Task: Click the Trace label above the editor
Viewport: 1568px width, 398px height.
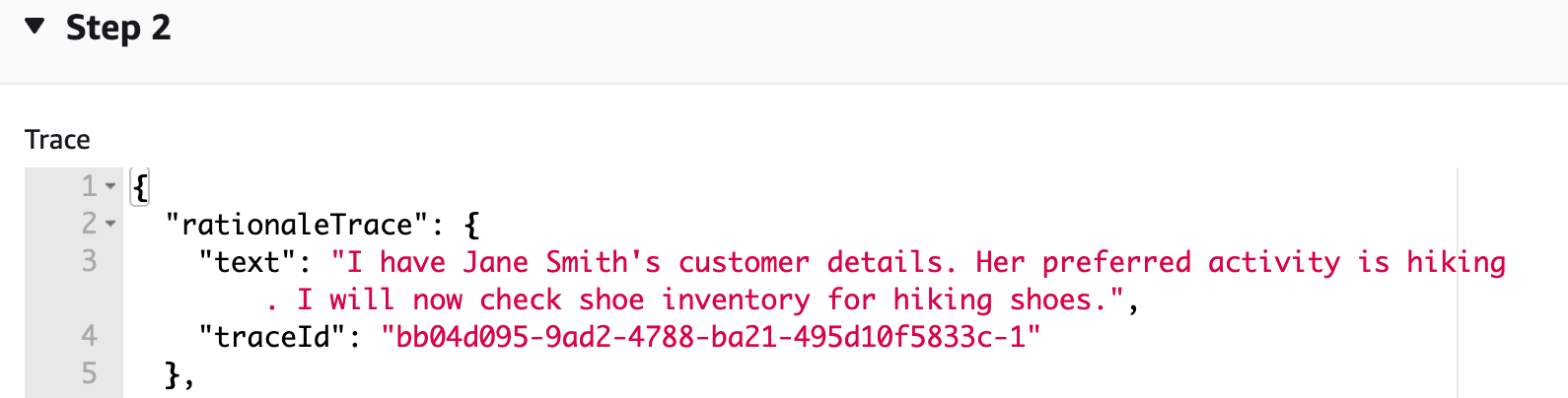Action: click(x=57, y=140)
